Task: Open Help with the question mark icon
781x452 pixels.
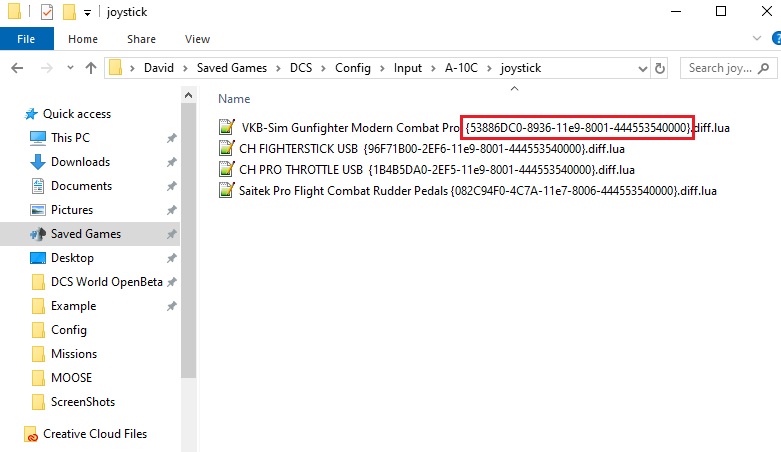Action: click(776, 38)
